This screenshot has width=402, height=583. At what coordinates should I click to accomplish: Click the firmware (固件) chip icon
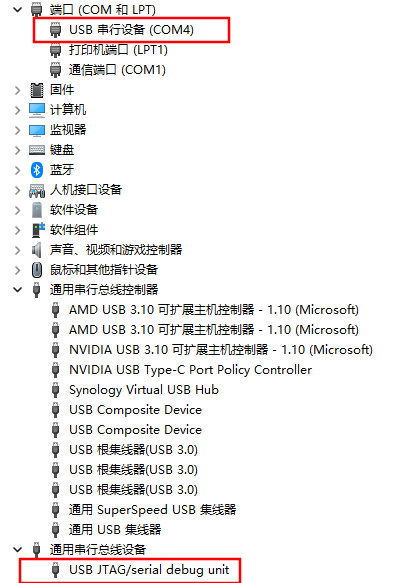pos(36,90)
